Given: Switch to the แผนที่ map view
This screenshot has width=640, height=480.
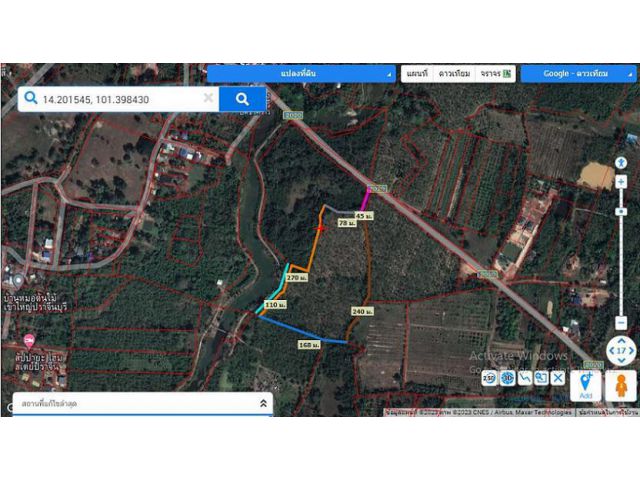Looking at the screenshot, I should pyautogui.click(x=417, y=74).
